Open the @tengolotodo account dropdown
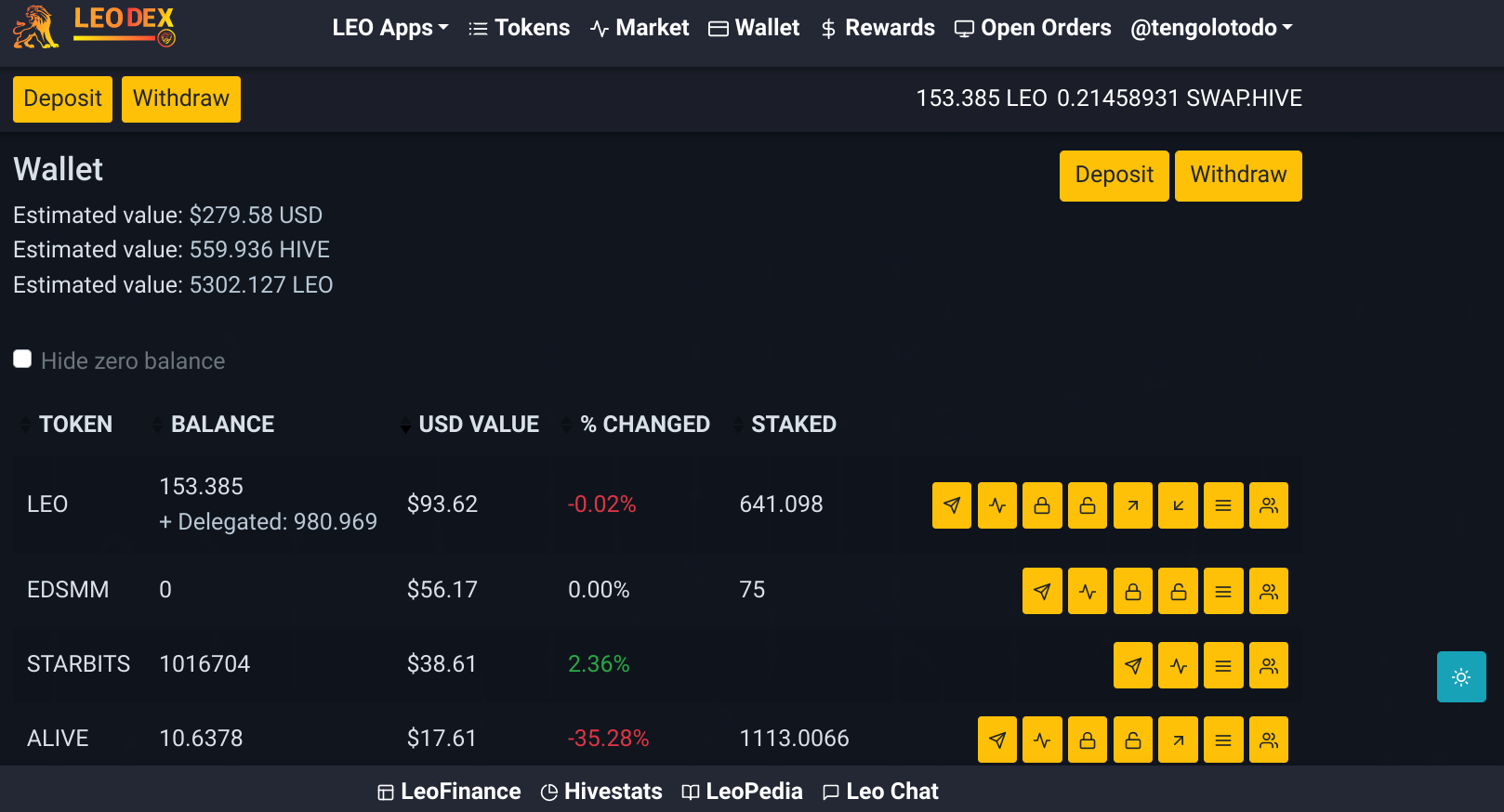The width and height of the screenshot is (1504, 812). click(x=1211, y=28)
